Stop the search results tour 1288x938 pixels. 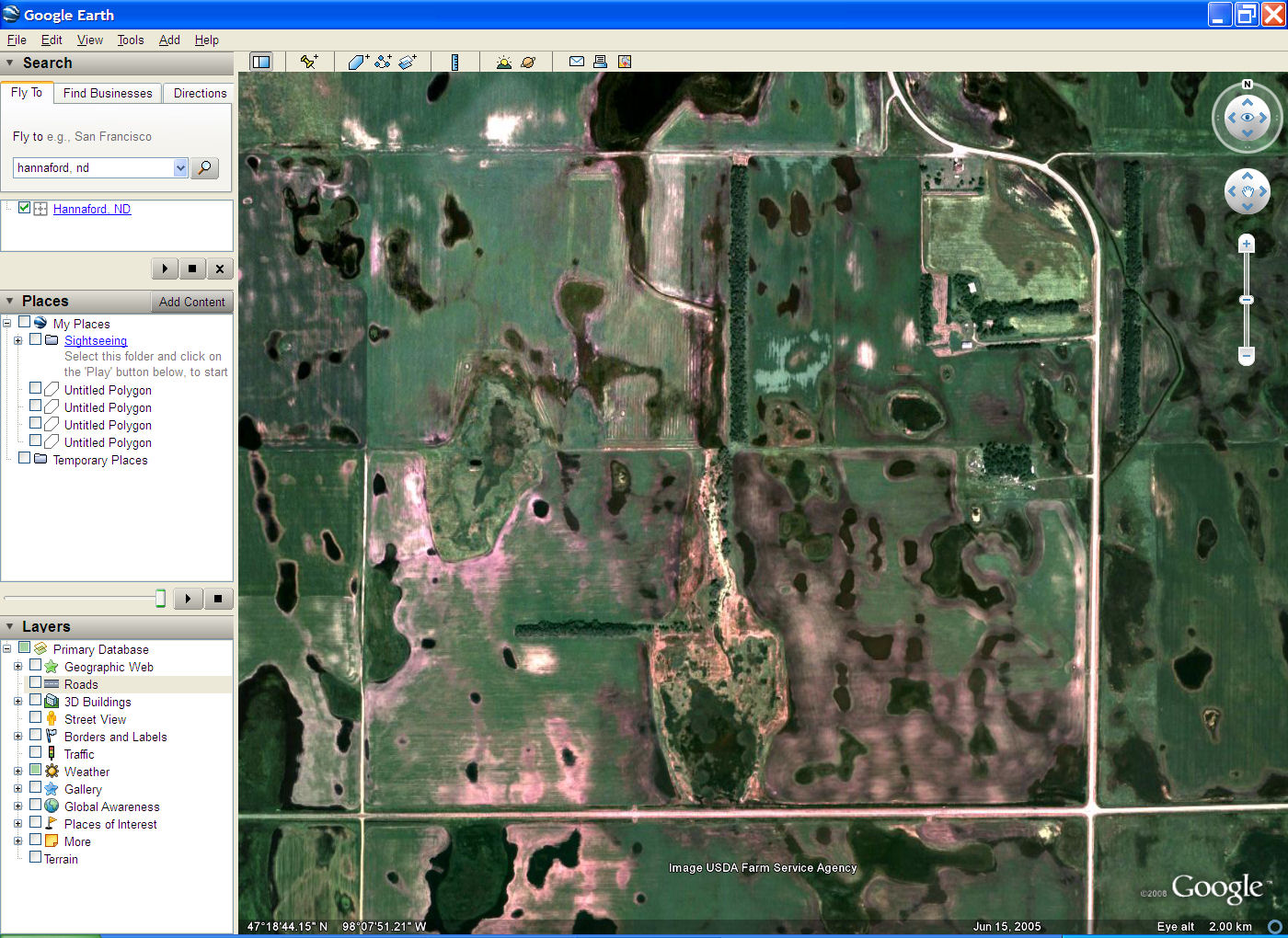192,269
